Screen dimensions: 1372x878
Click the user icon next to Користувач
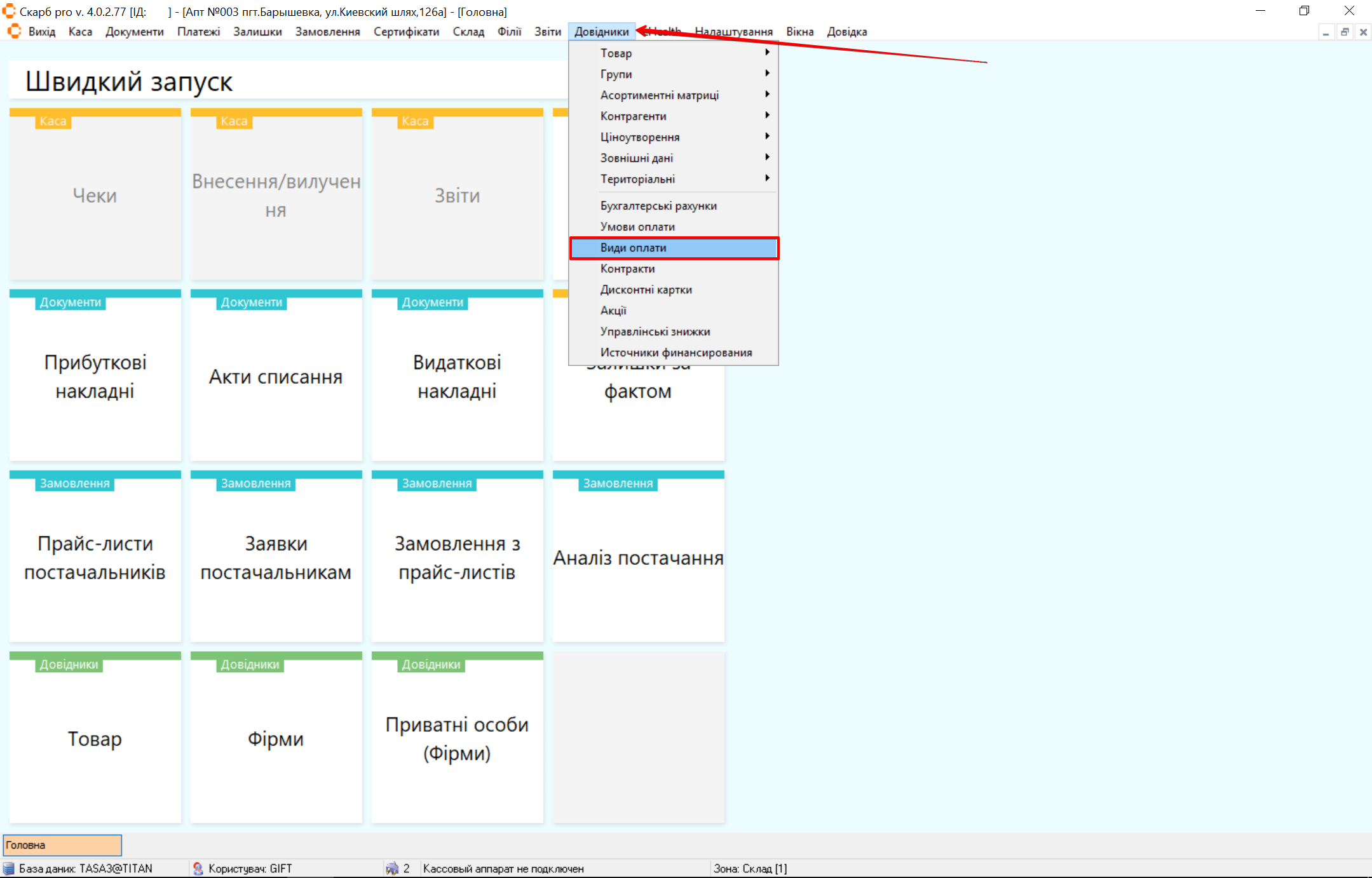pos(198,868)
